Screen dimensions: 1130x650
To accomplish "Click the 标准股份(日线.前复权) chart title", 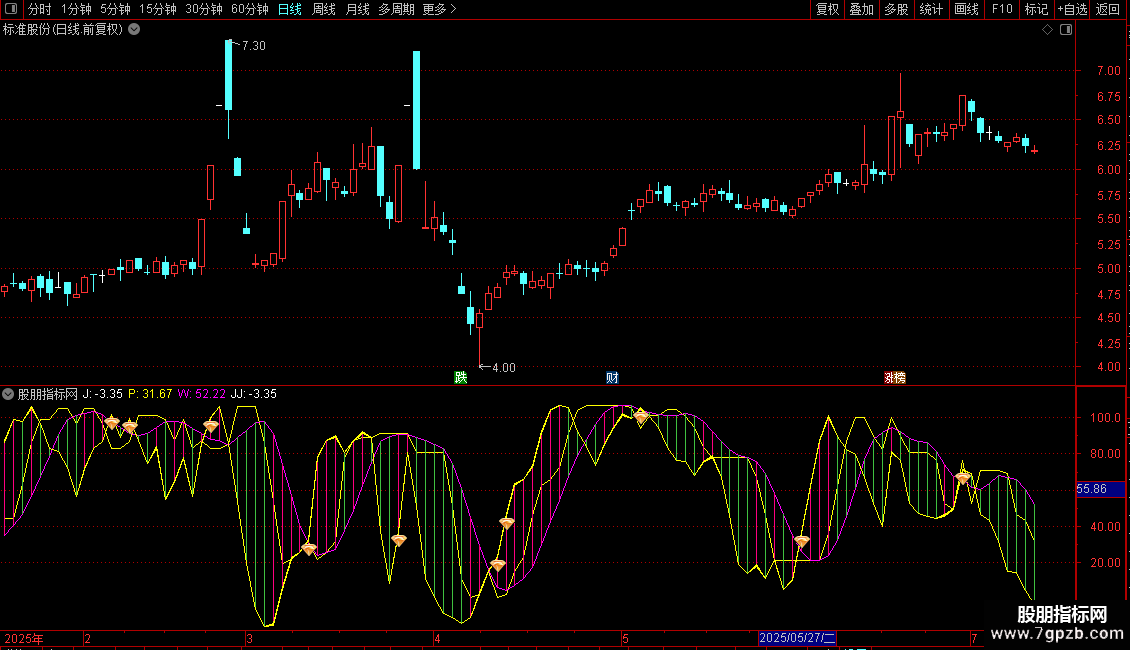I will tap(63, 30).
